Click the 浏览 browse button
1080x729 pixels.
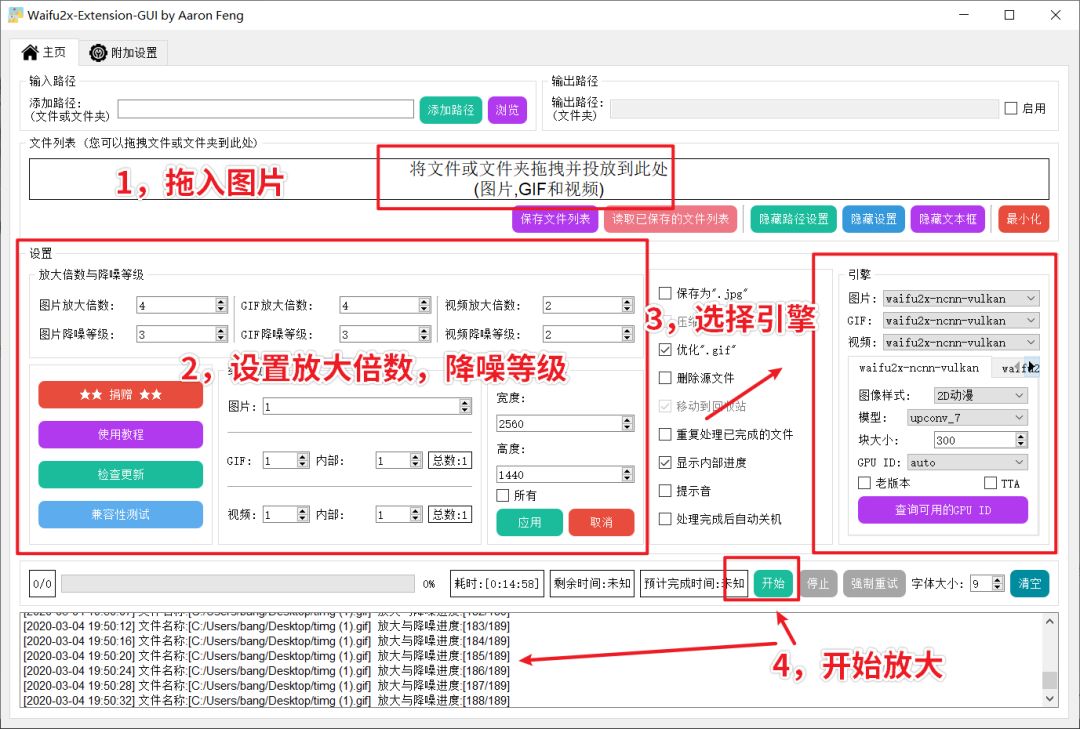507,110
